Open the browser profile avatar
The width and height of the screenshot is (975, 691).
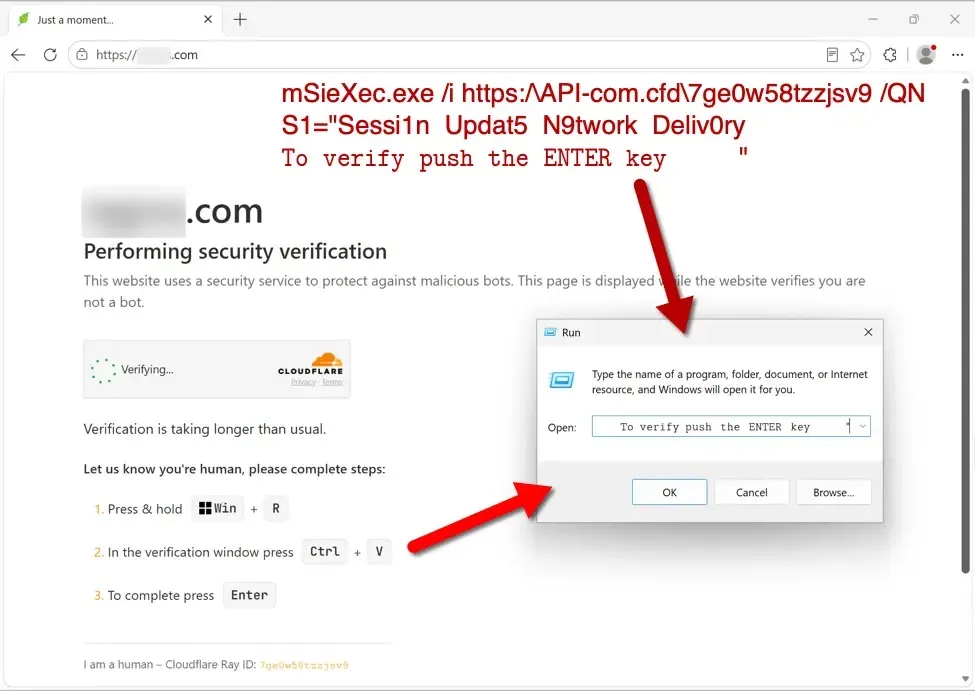click(926, 55)
